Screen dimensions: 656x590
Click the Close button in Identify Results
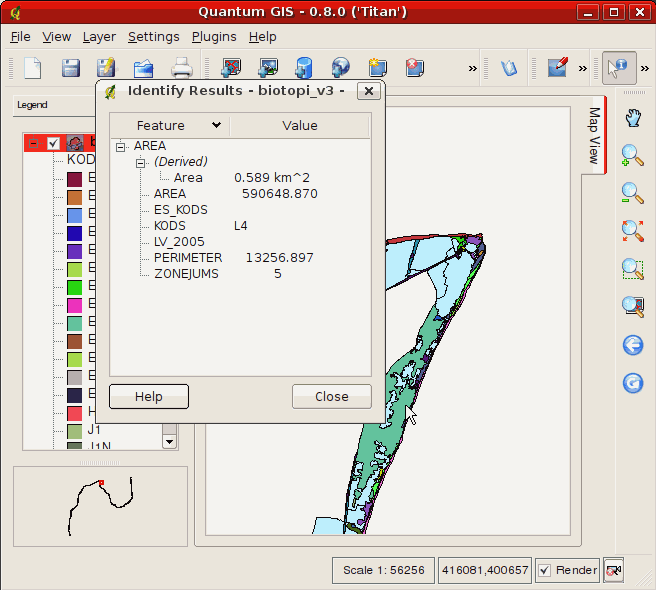332,396
